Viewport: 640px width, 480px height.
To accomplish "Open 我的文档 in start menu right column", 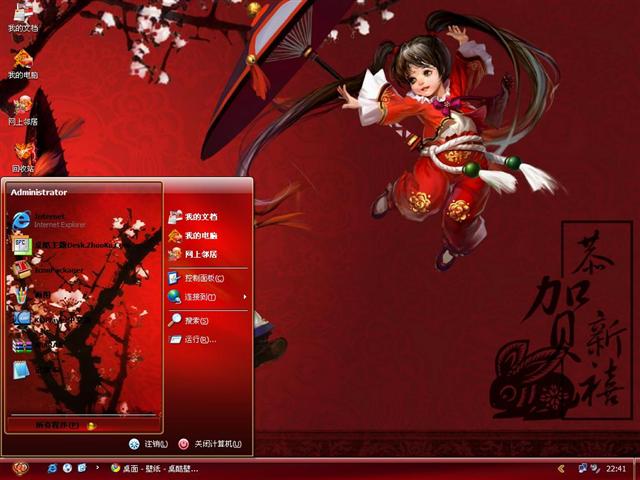I will click(x=193, y=217).
